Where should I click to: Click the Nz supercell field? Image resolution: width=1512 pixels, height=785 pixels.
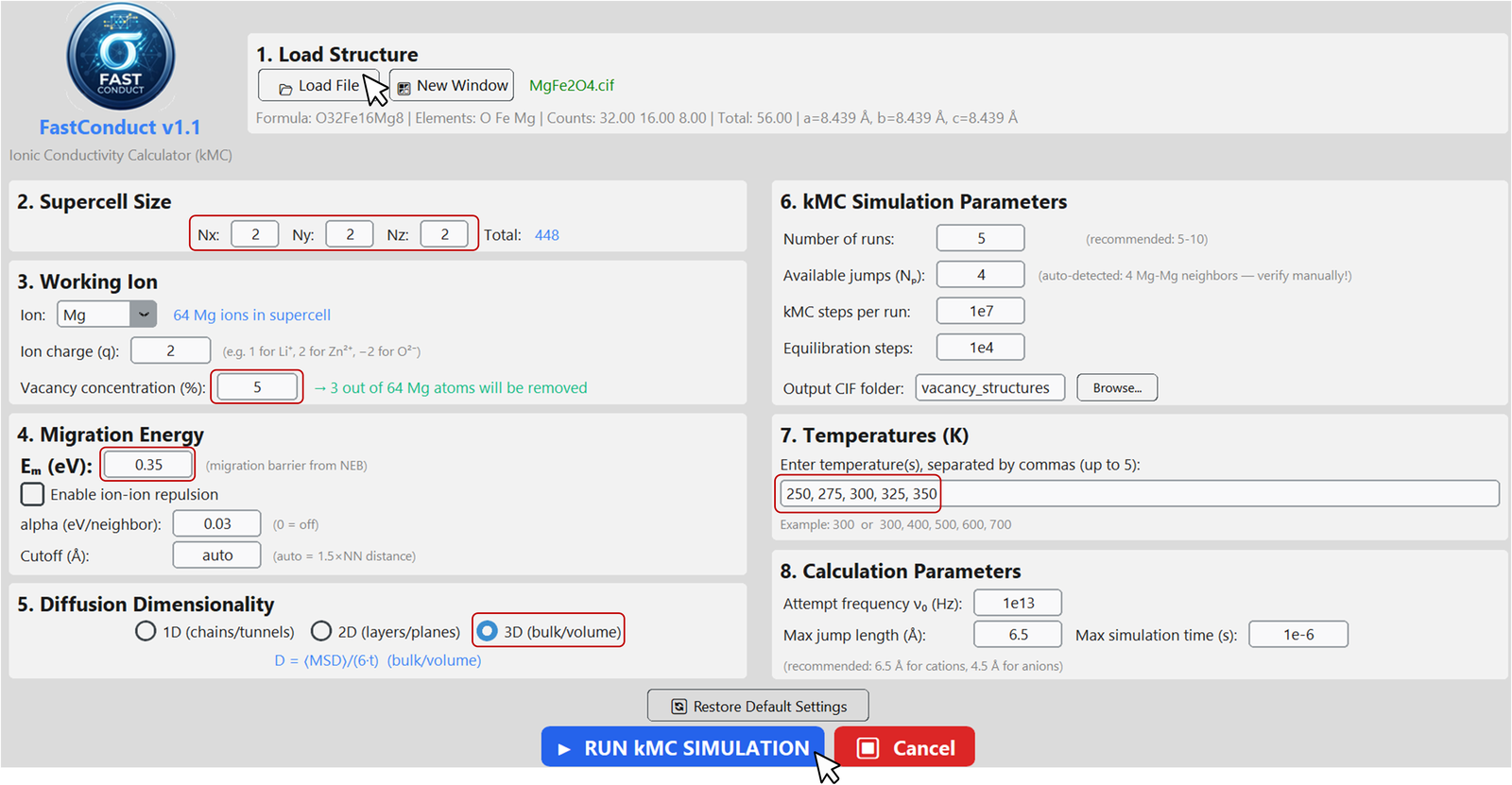pos(444,234)
